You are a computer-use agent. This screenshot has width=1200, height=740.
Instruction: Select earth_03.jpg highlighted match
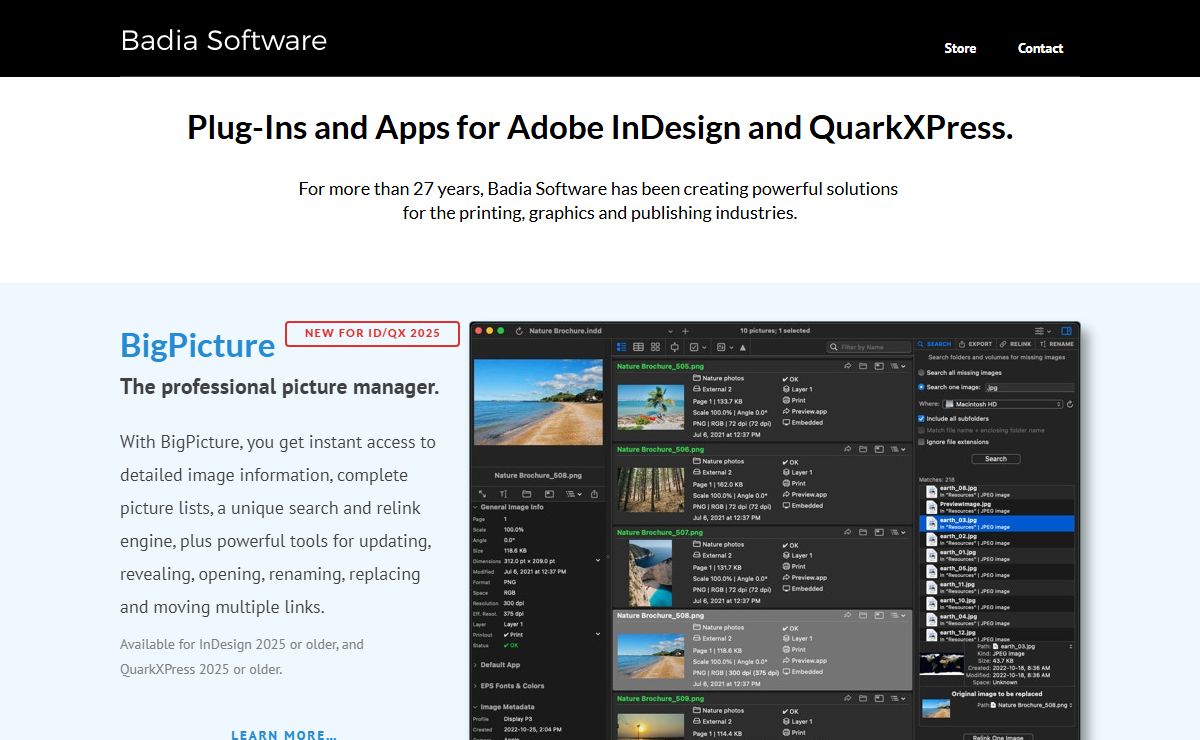997,523
